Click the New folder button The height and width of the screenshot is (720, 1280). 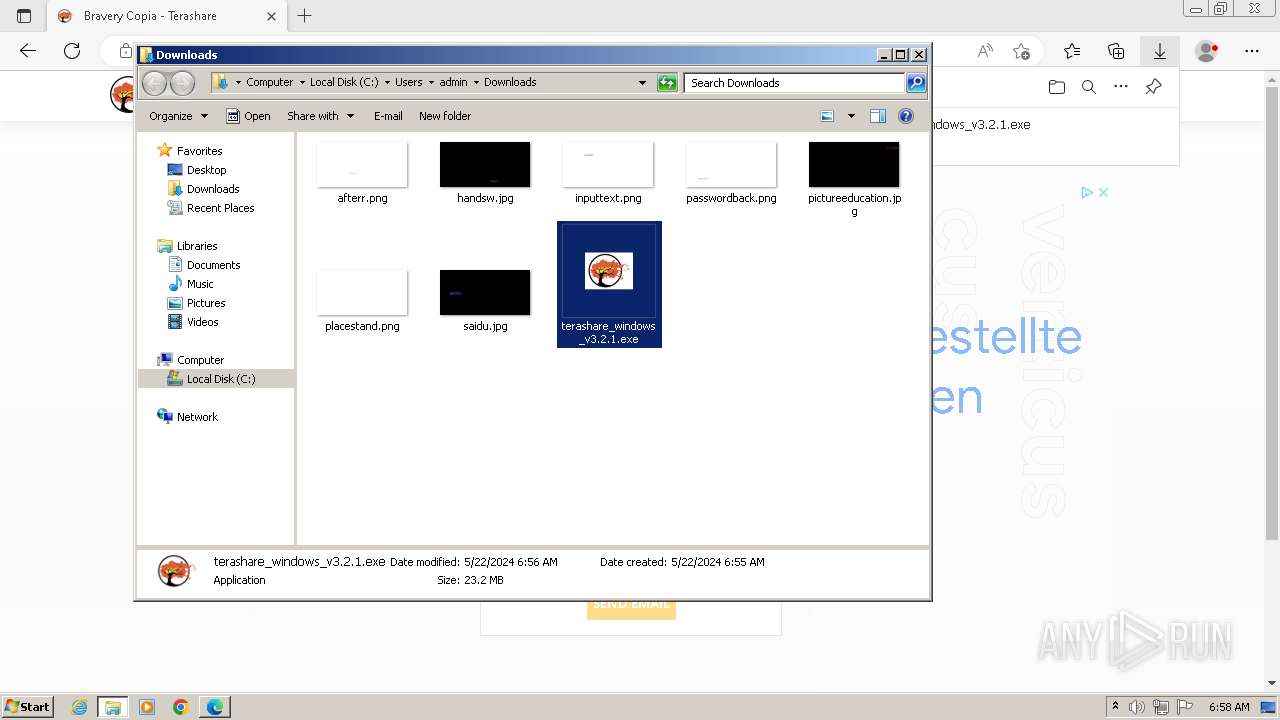point(445,116)
